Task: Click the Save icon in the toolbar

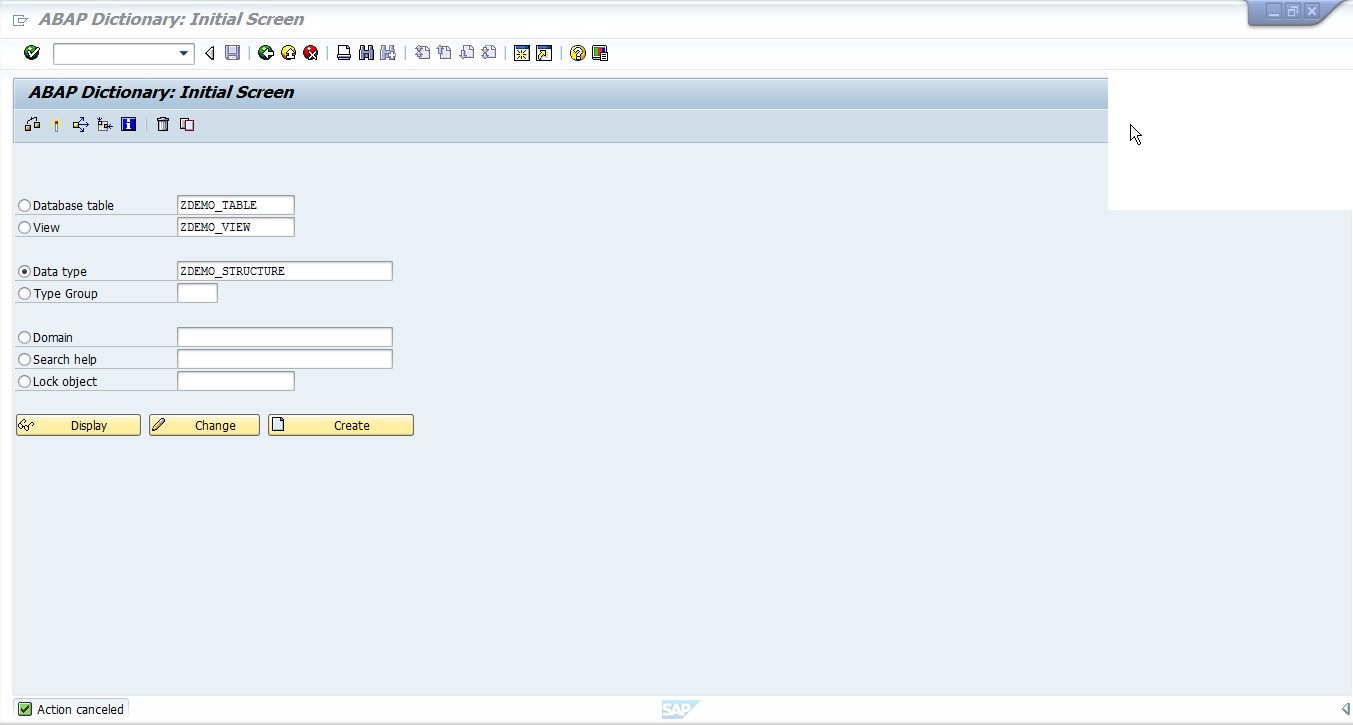Action: click(x=232, y=53)
